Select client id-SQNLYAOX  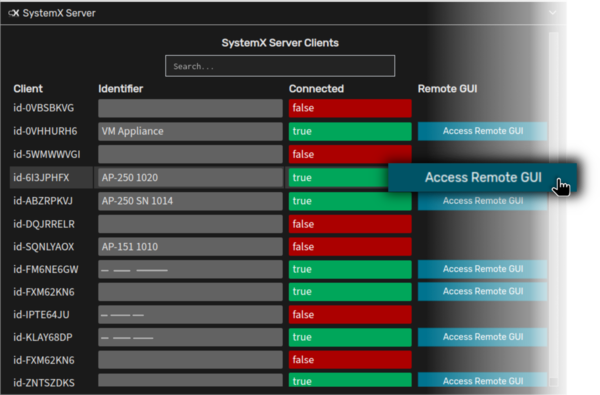44,246
